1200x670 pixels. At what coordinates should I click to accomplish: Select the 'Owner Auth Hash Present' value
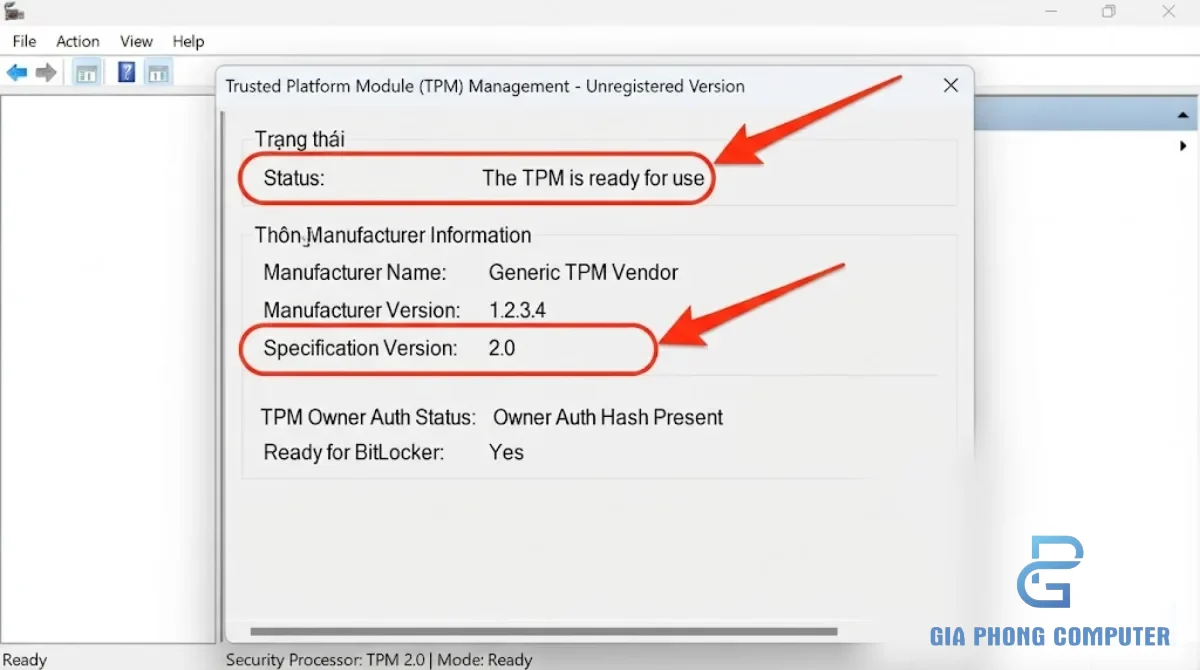[608, 417]
